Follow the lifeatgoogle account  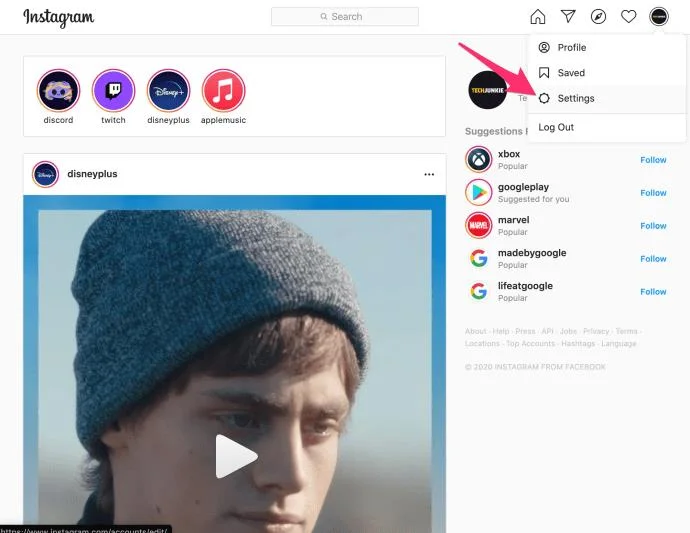(653, 292)
